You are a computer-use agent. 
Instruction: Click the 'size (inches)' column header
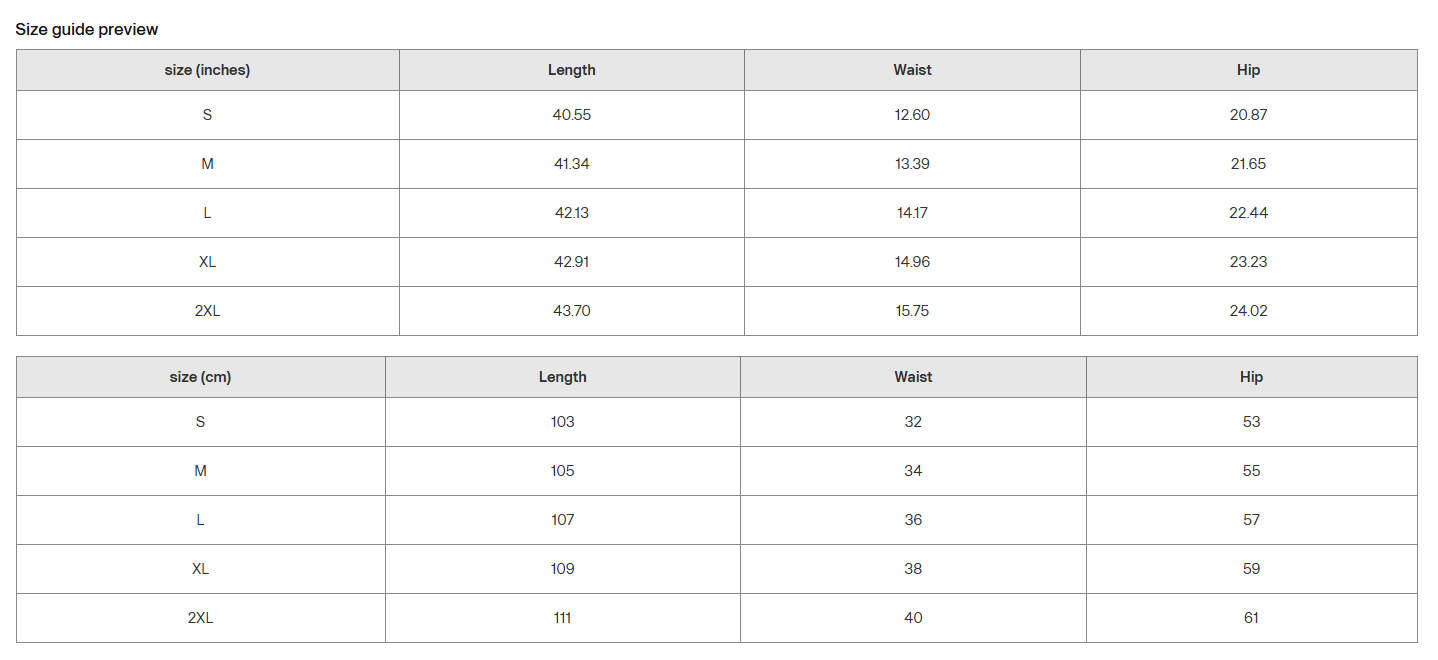pyautogui.click(x=207, y=70)
